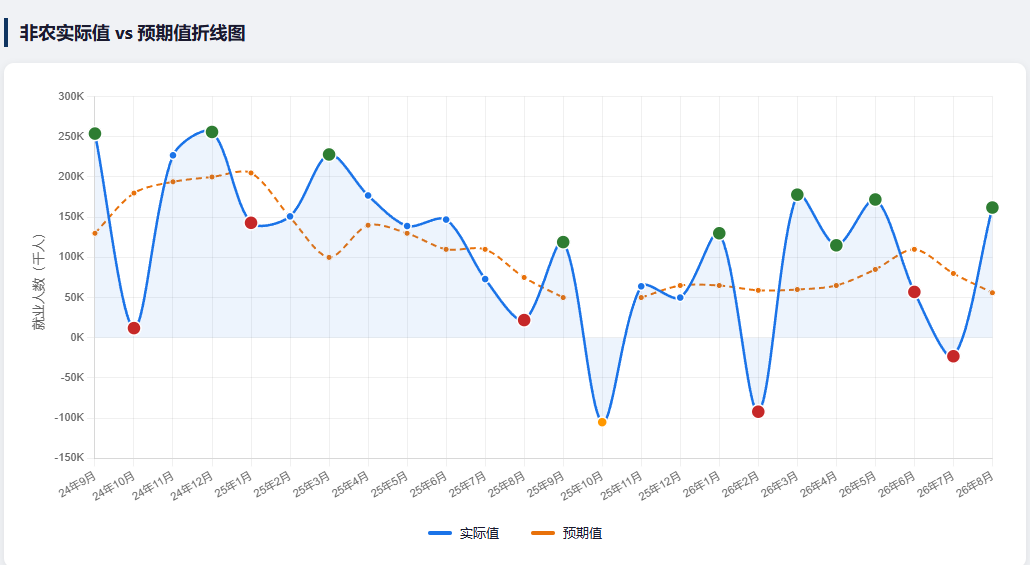The image size is (1030, 565).
Task: Click the 300K y-axis label
Action: [71, 96]
